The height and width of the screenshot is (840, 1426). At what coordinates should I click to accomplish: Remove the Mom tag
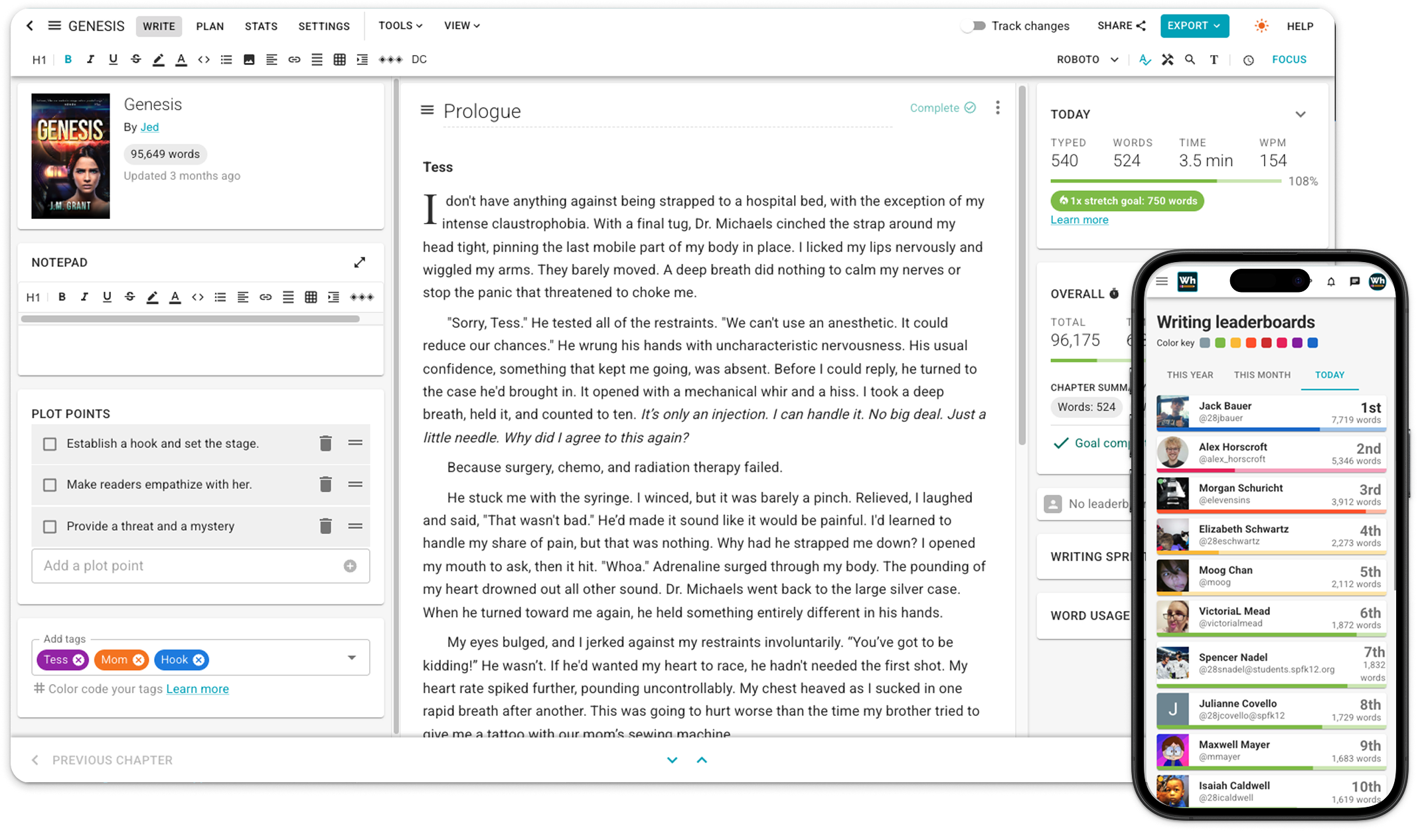pyautogui.click(x=138, y=660)
